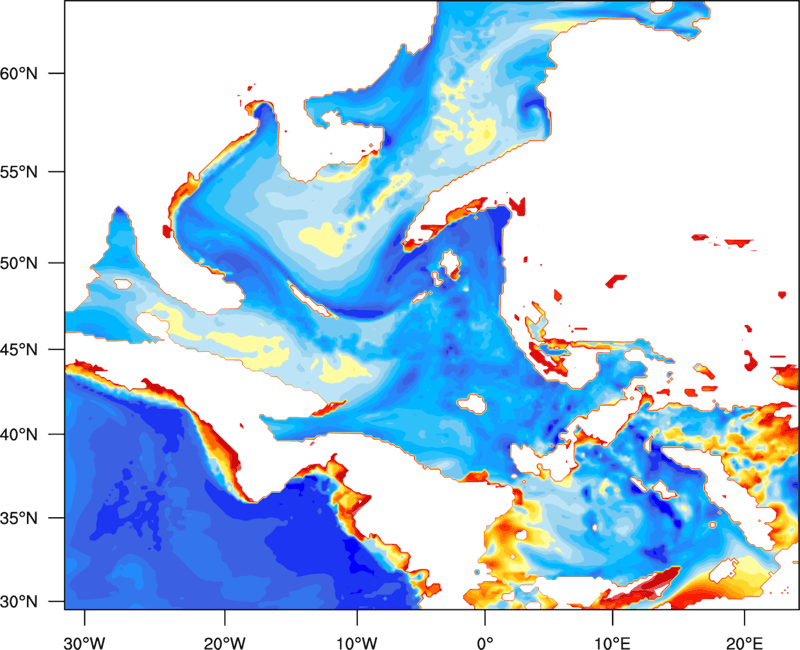
Task: Click the 10°E longitude label
Action: pyautogui.click(x=612, y=643)
